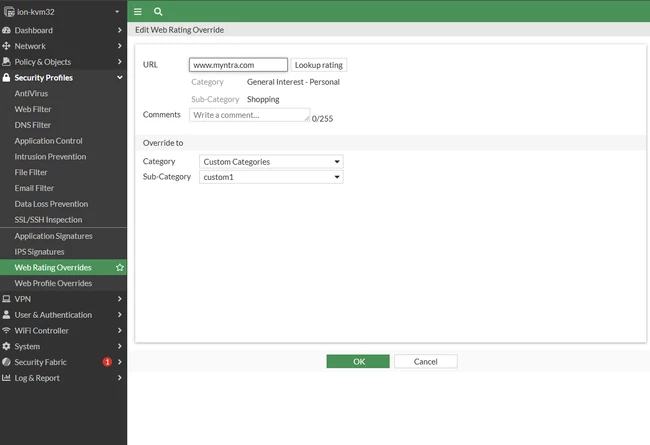Expand the Dashboard menu chevron
This screenshot has width=650, height=445.
[x=119, y=30]
